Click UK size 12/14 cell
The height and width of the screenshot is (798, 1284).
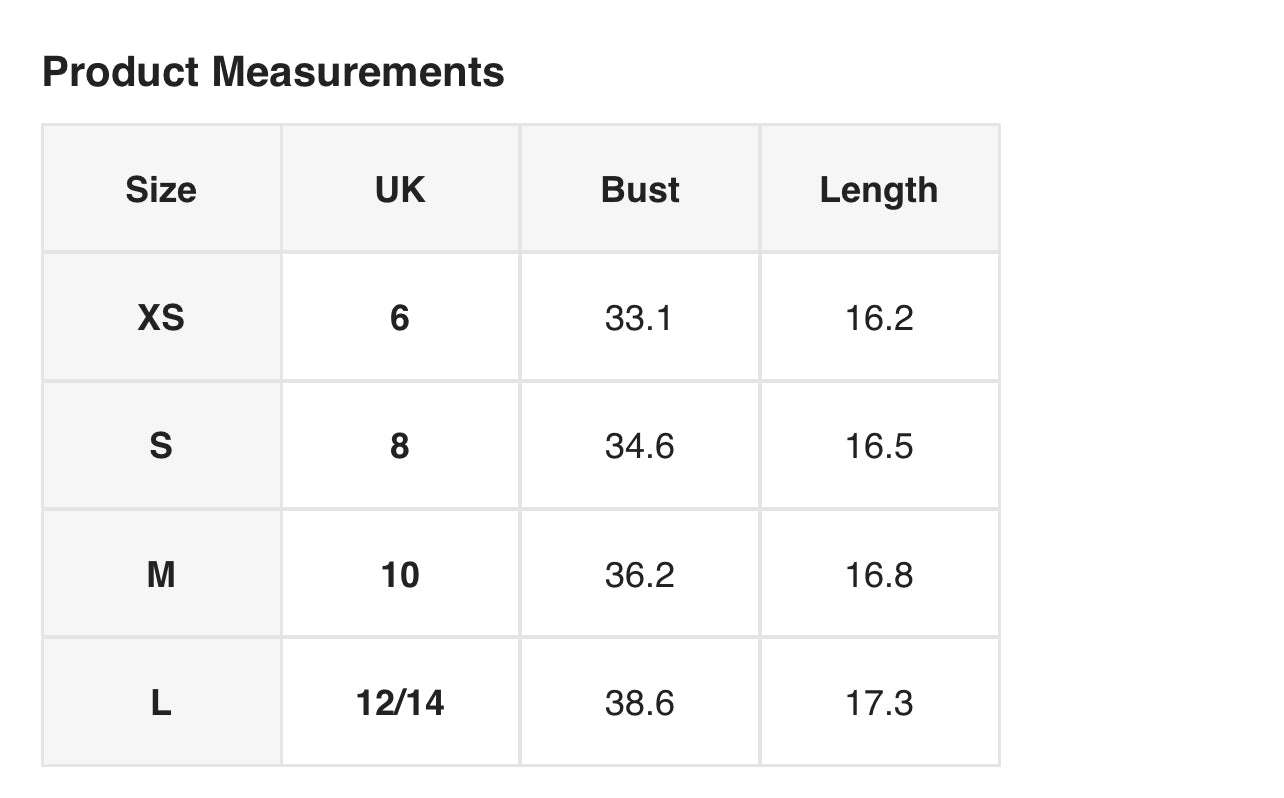[x=400, y=702]
